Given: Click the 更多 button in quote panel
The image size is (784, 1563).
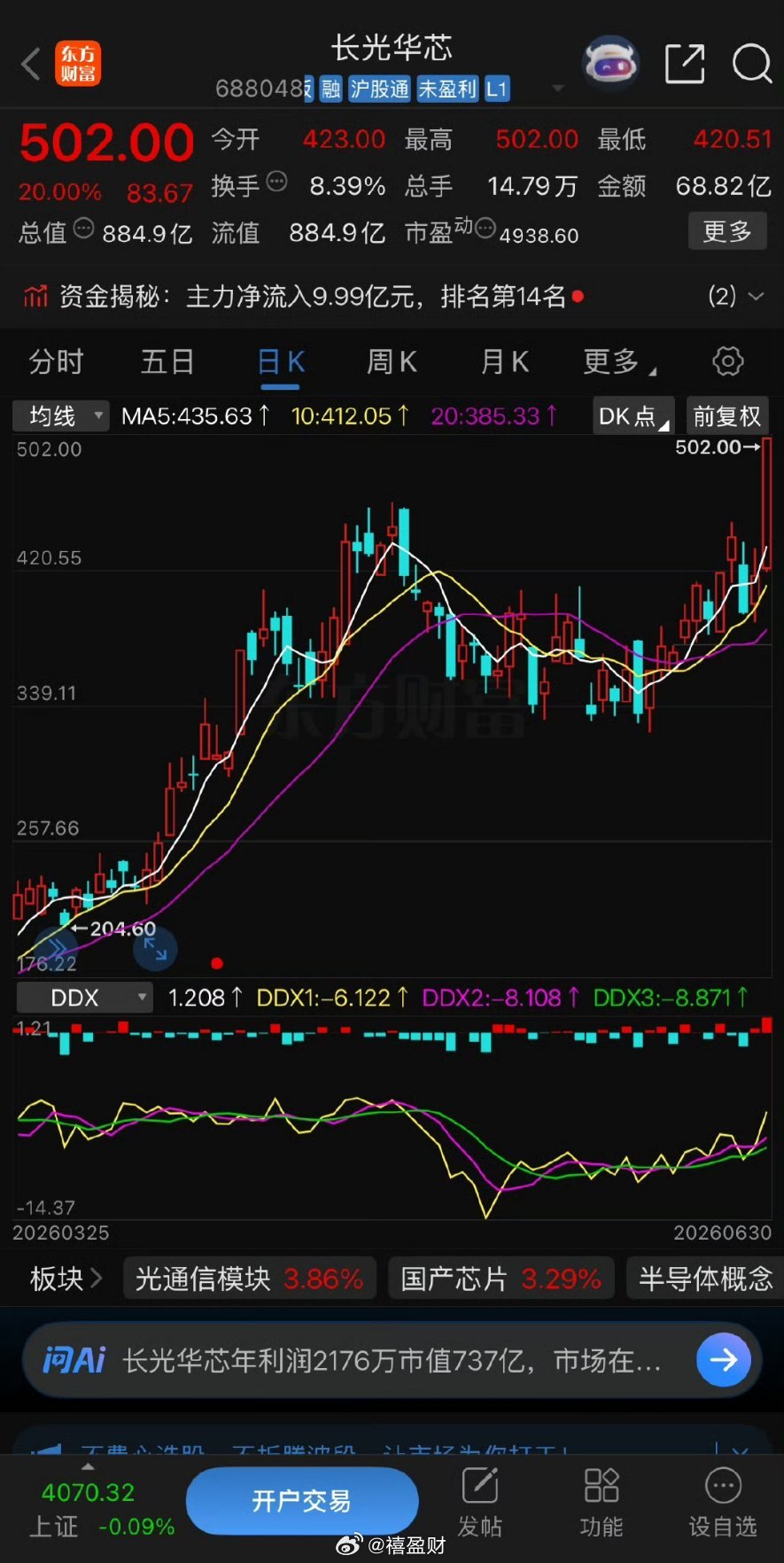Looking at the screenshot, I should 727,232.
